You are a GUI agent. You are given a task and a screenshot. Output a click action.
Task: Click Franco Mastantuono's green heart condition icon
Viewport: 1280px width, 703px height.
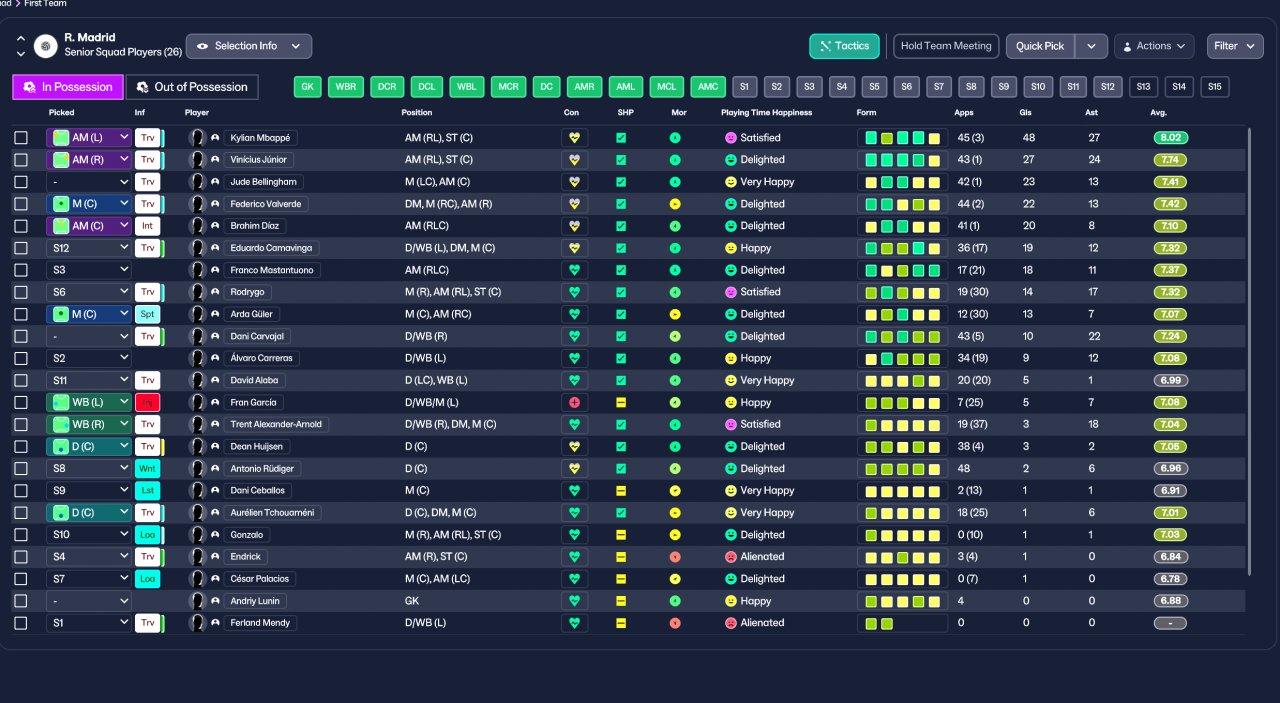point(574,270)
